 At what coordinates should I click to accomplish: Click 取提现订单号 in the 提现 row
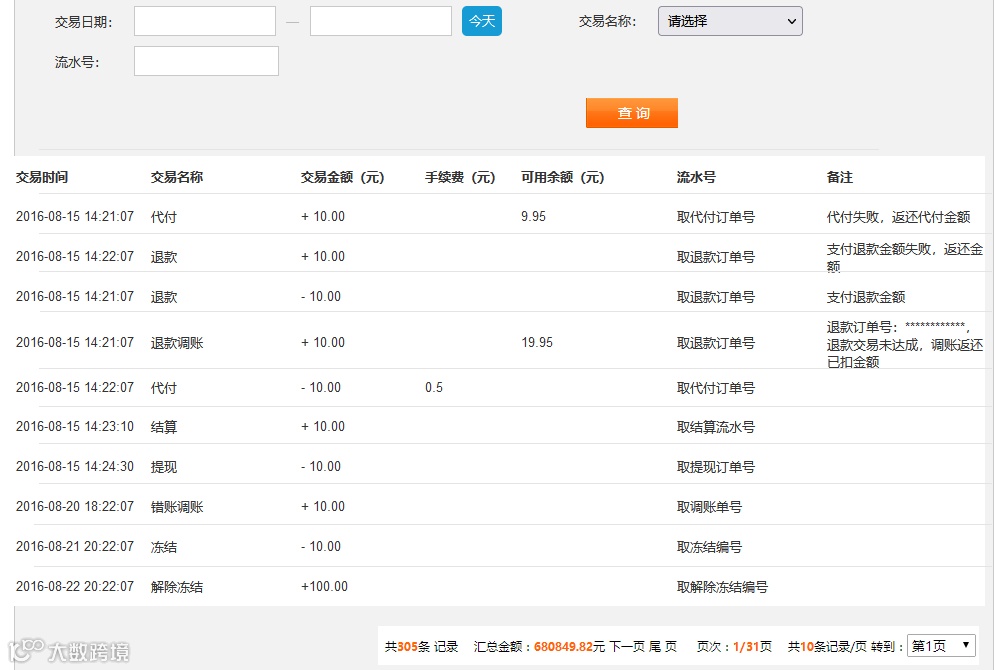[x=716, y=467]
